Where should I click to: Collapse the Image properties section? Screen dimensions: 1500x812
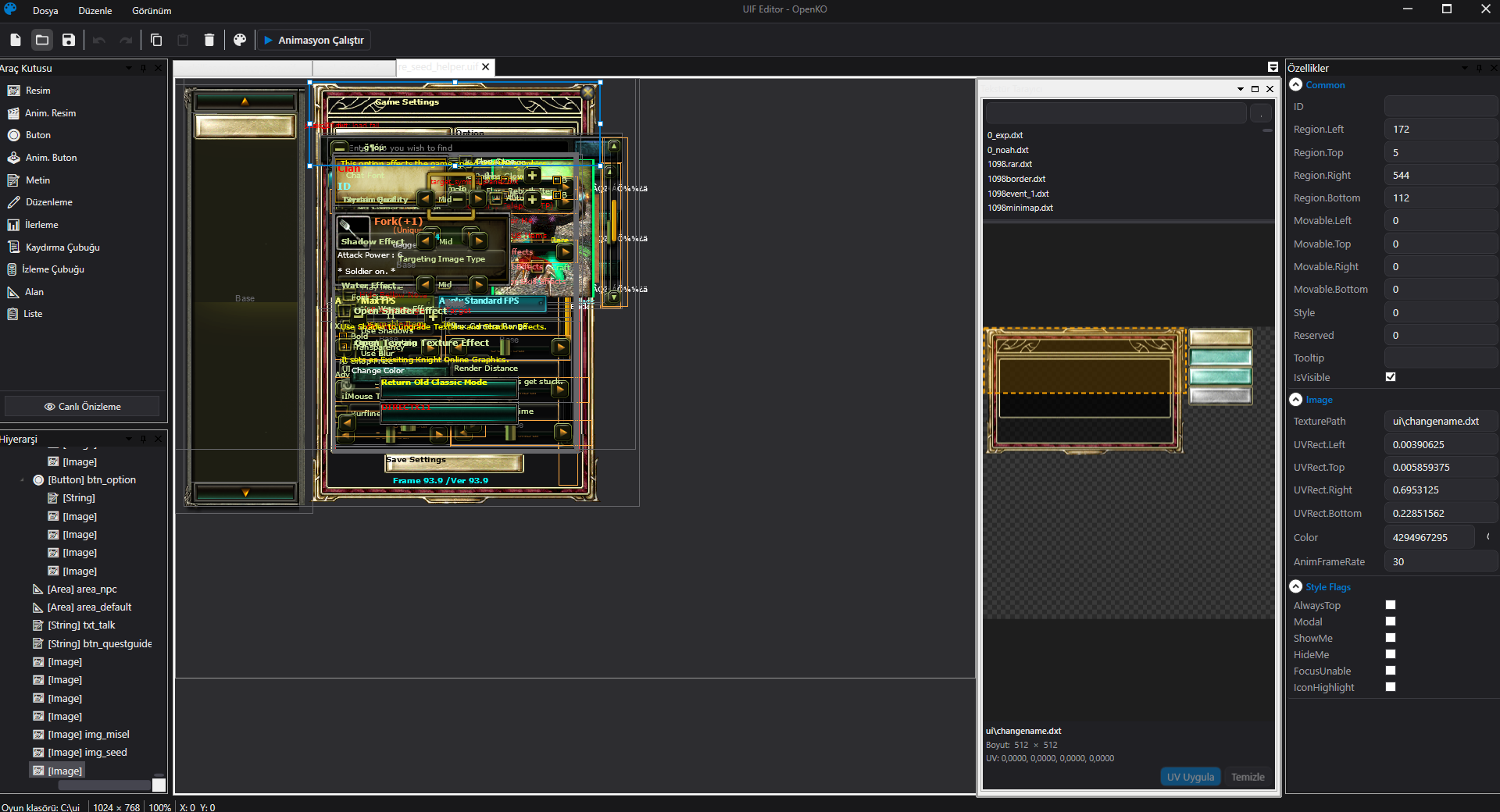click(1296, 399)
